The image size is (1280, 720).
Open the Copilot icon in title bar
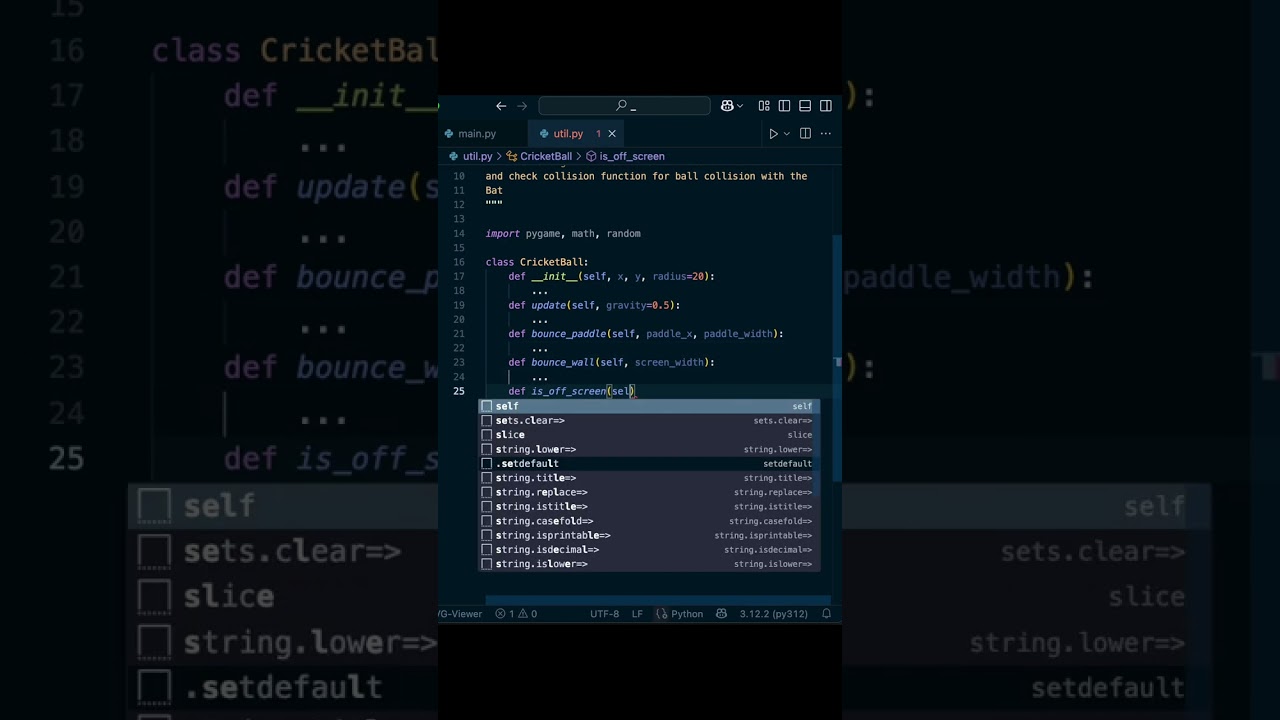(x=727, y=106)
